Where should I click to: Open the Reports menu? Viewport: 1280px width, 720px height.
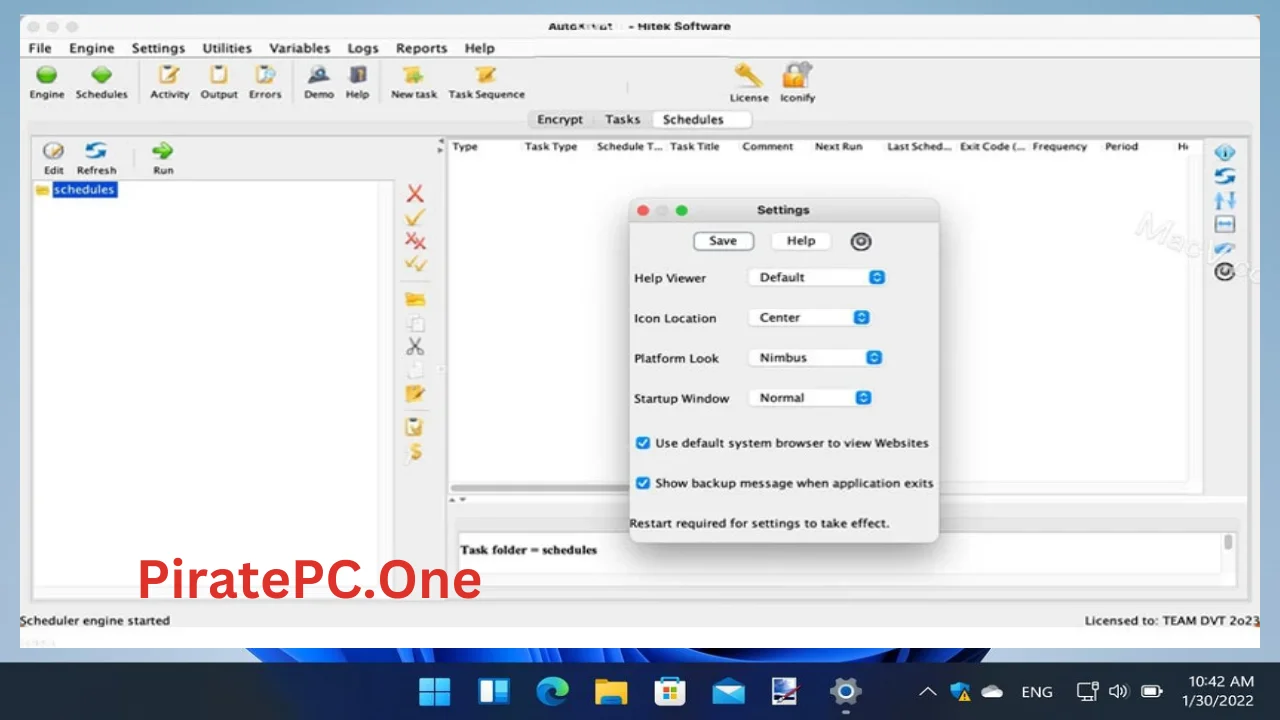coord(421,48)
